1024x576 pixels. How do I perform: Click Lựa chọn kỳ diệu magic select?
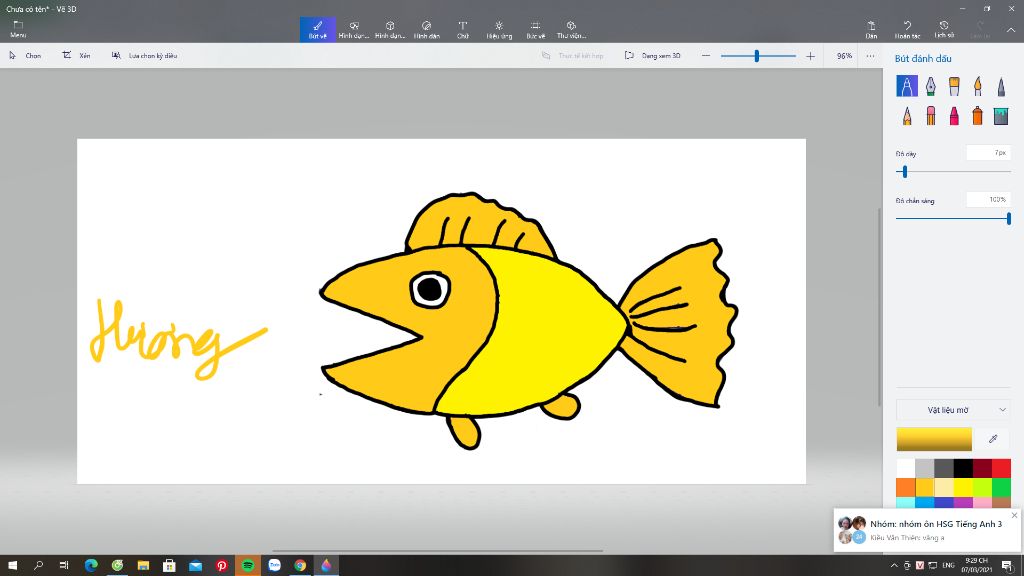[144, 56]
